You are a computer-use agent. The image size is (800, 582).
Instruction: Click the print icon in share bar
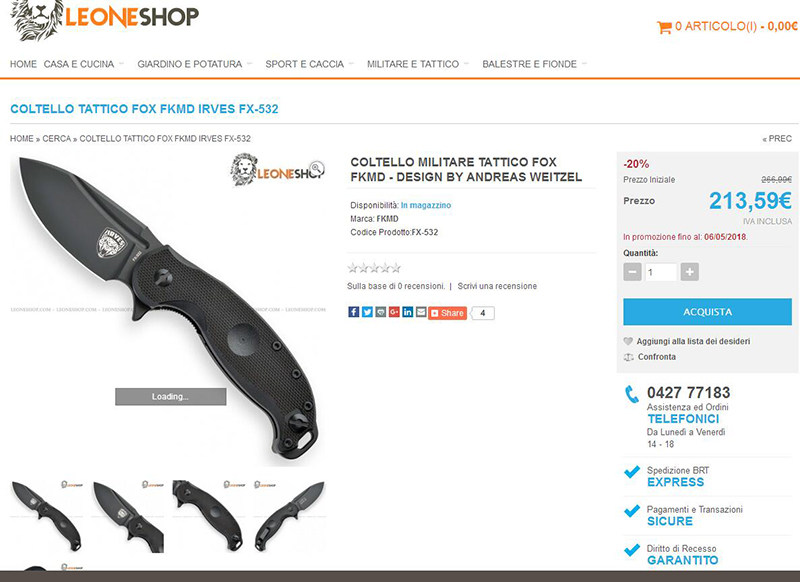point(381,312)
